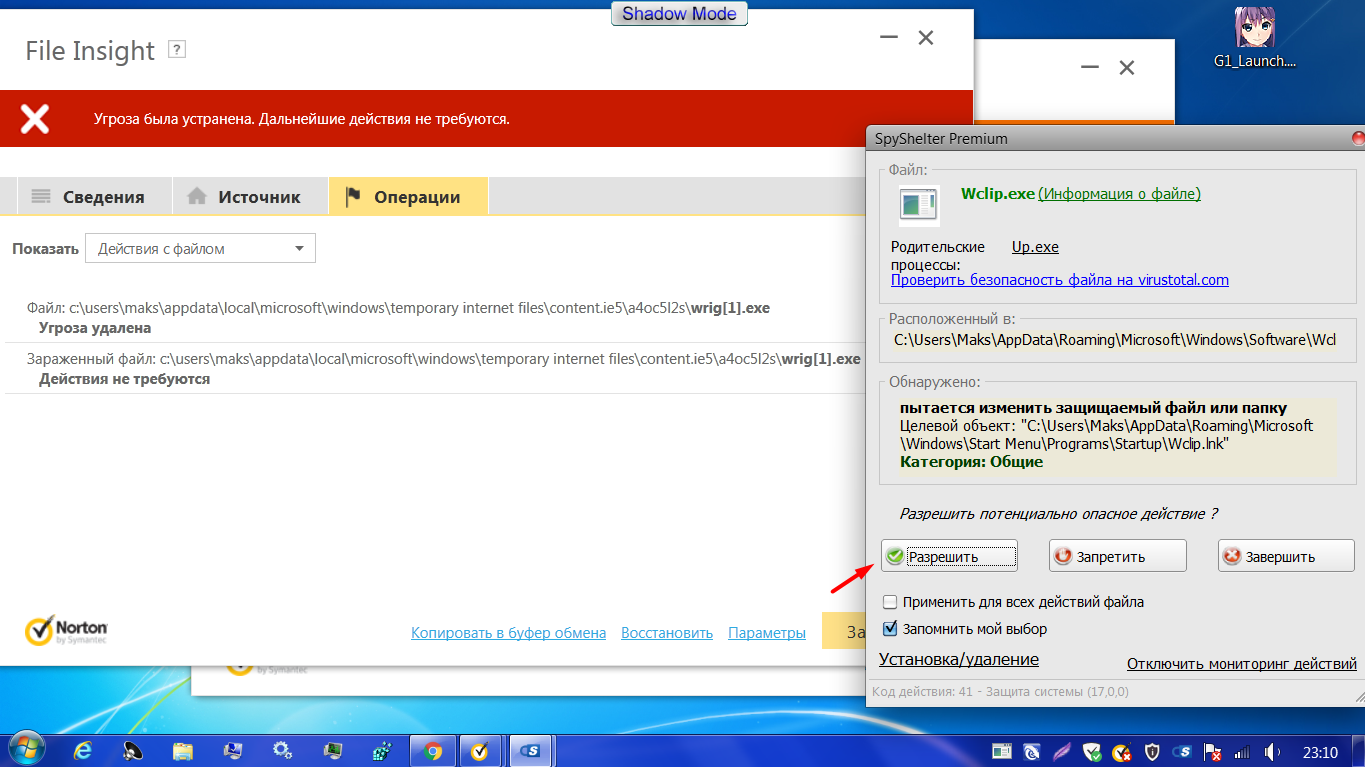The width and height of the screenshot is (1365, 767).
Task: Click the Wclip.exe file icon in SpyShelter
Action: tap(919, 205)
